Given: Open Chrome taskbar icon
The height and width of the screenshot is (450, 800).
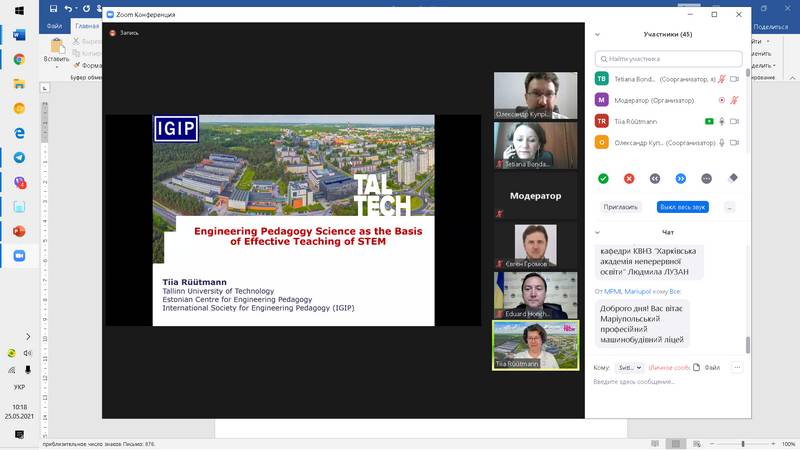Looking at the screenshot, I should pyautogui.click(x=19, y=59).
